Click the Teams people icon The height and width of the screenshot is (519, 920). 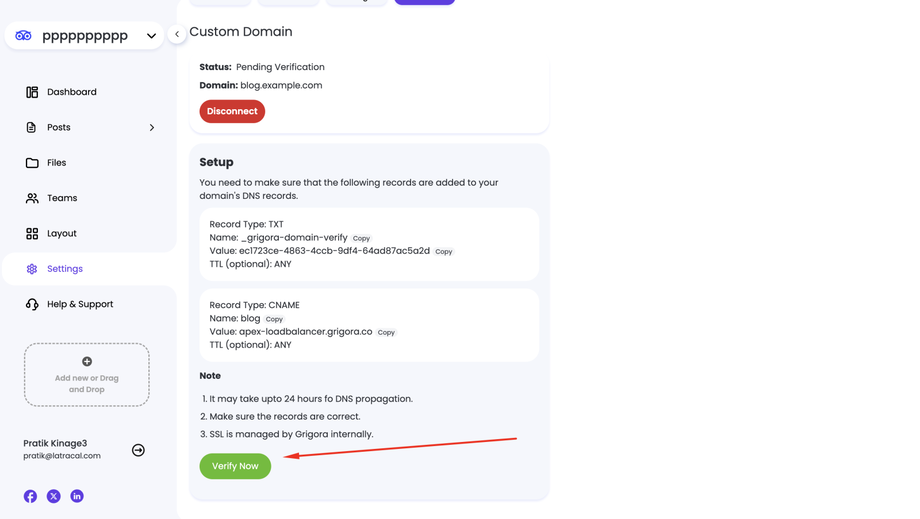(32, 198)
